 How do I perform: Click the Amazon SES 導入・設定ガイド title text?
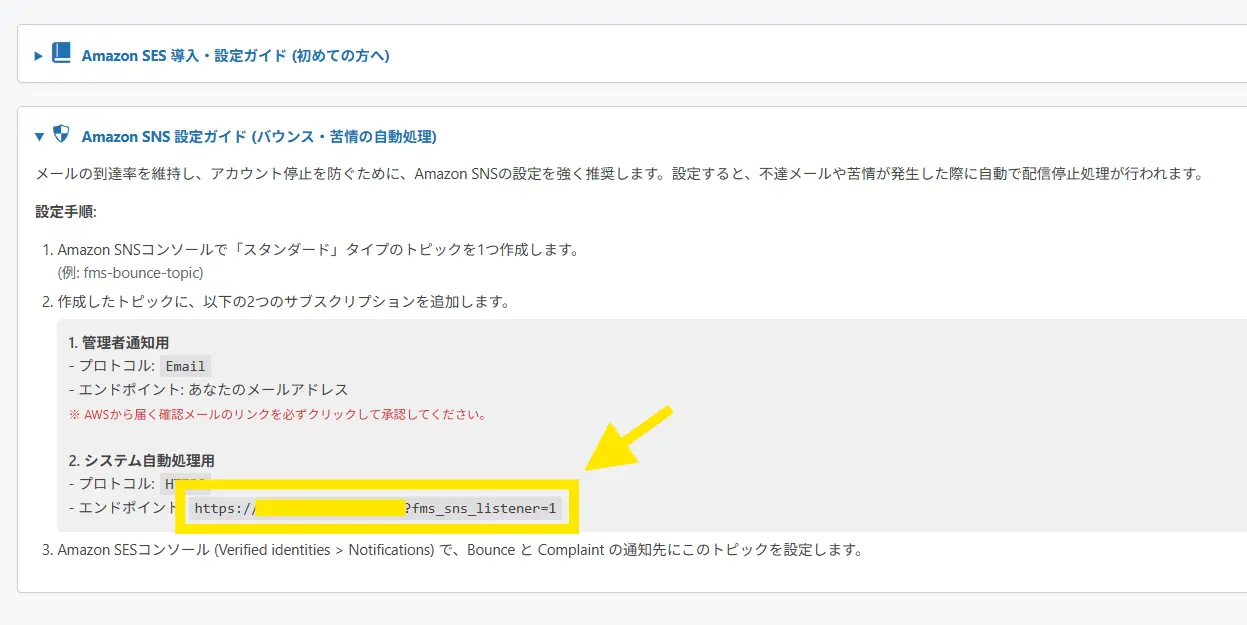[x=235, y=56]
